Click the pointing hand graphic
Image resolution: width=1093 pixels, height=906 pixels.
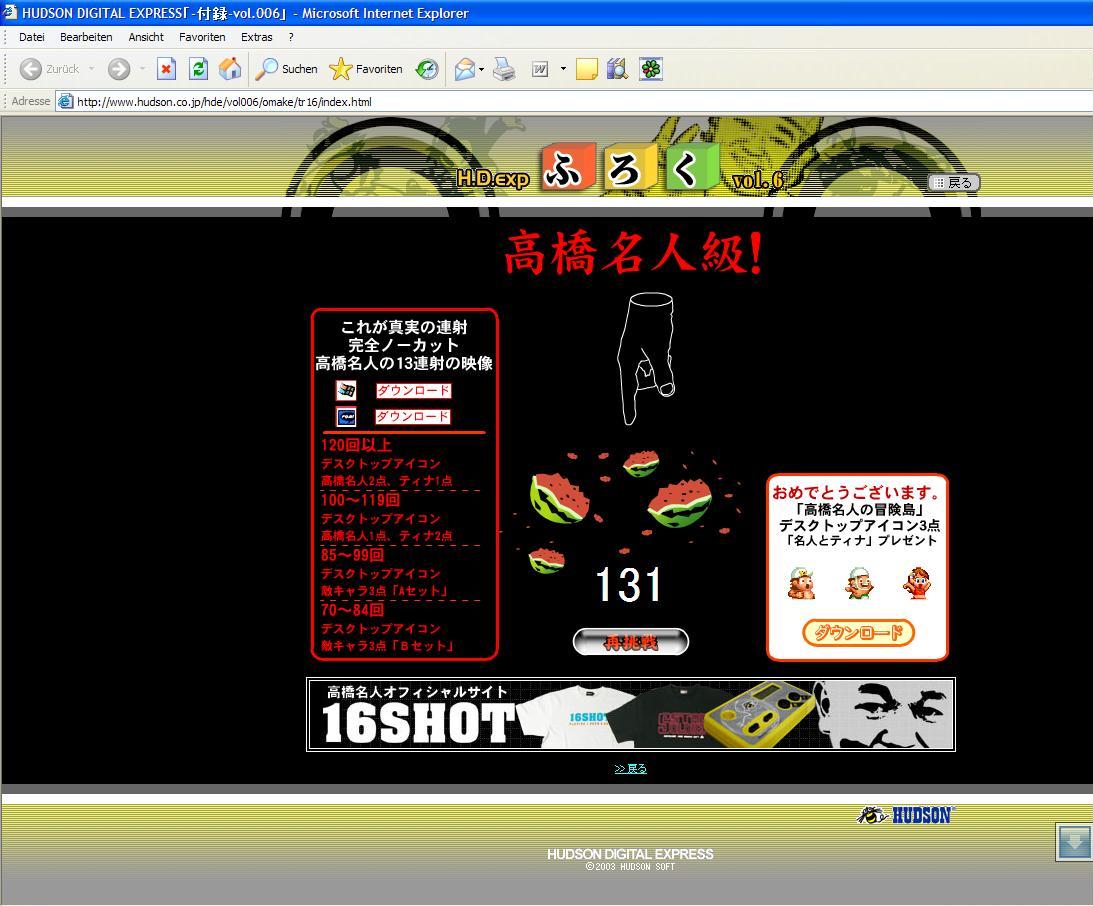(646, 358)
